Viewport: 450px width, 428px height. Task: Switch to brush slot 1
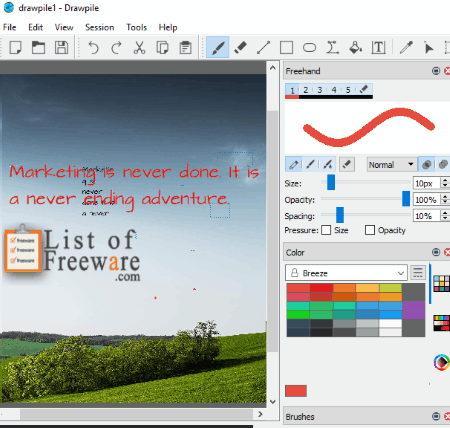tap(292, 90)
